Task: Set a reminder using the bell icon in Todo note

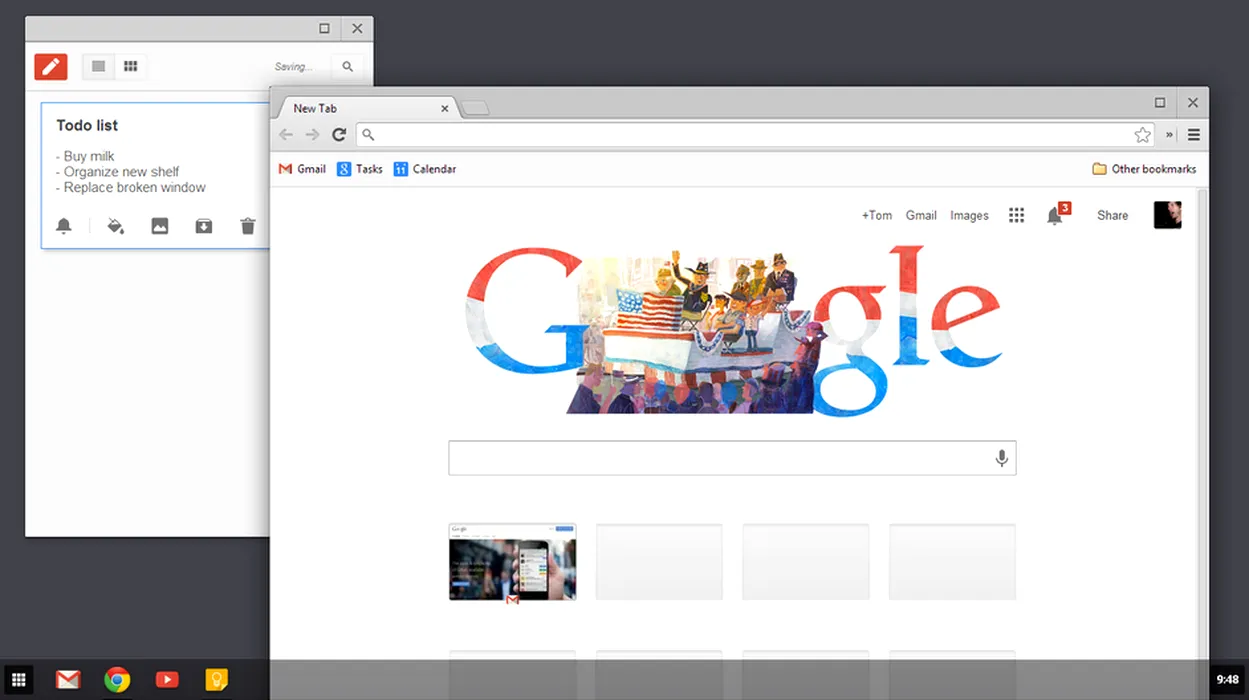Action: click(x=64, y=226)
